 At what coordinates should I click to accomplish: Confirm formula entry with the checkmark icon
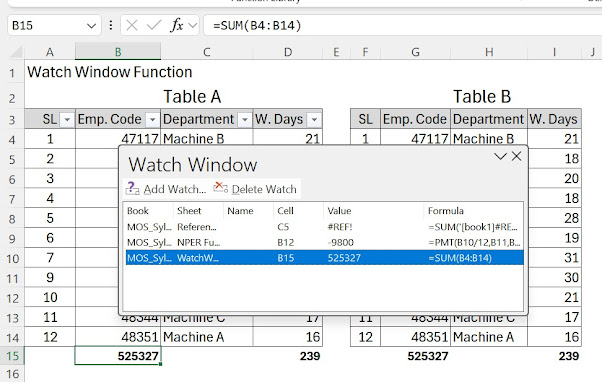154,26
